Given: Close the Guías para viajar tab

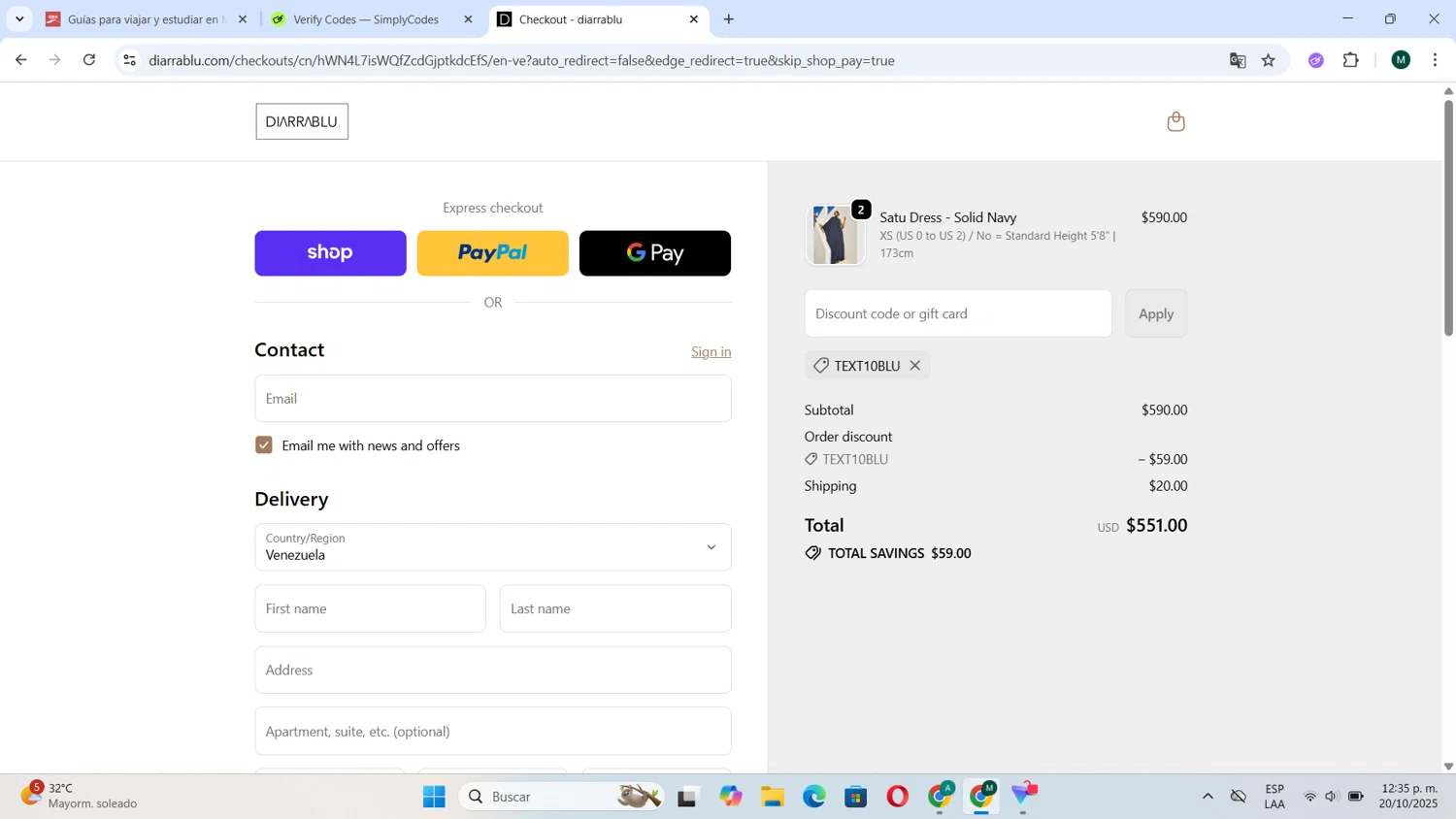Looking at the screenshot, I should 243,19.
